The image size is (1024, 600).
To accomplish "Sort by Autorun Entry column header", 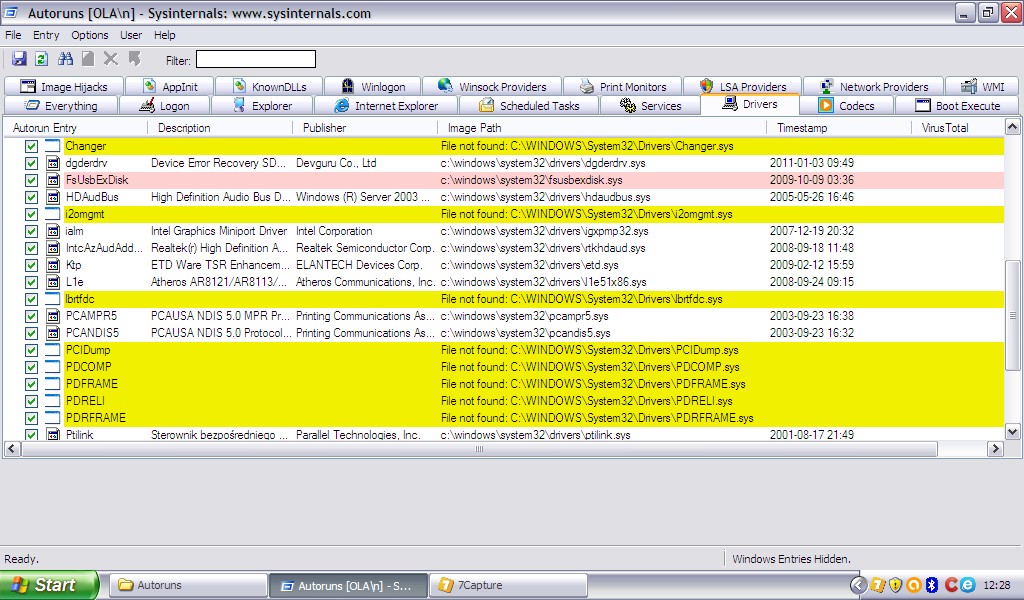I will pos(76,128).
